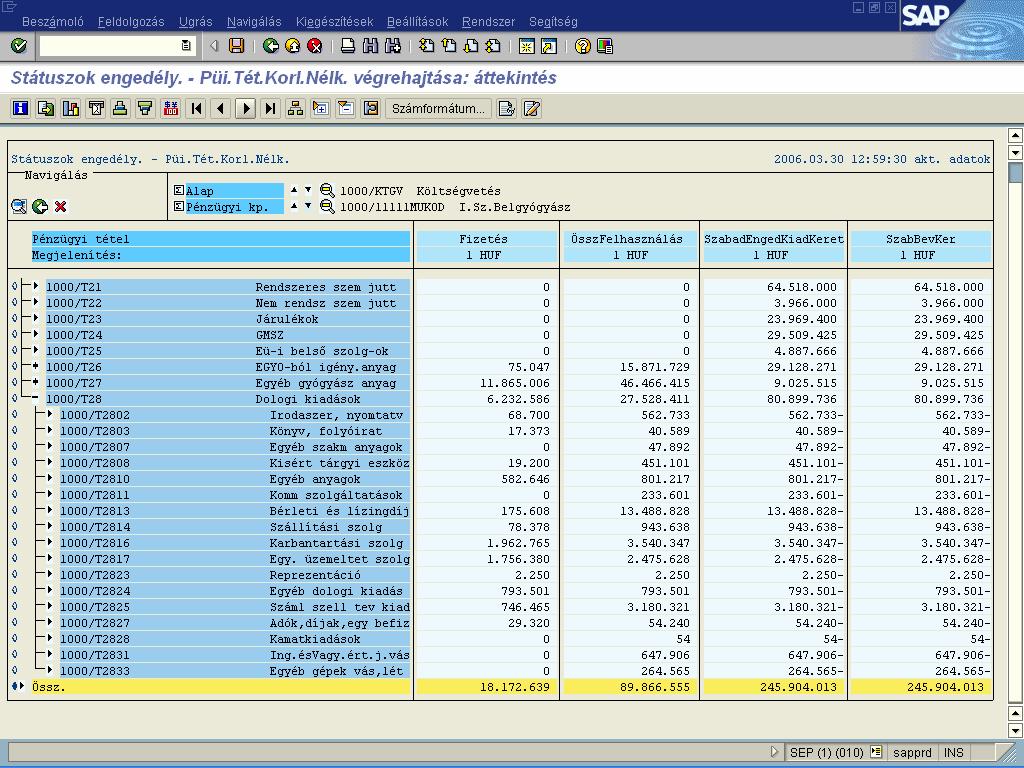Expand the 1000/T2823 Reprezentáció node

pos(50,574)
